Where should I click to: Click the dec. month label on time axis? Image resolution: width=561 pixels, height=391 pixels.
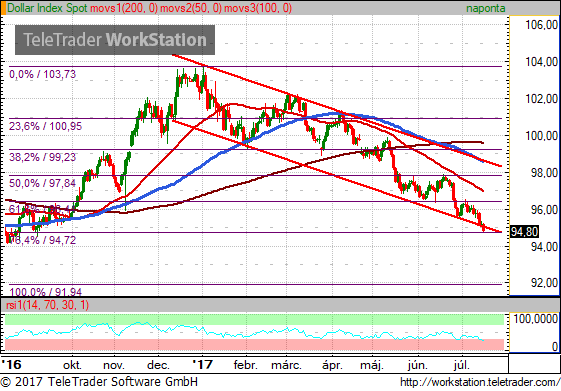(x=158, y=365)
